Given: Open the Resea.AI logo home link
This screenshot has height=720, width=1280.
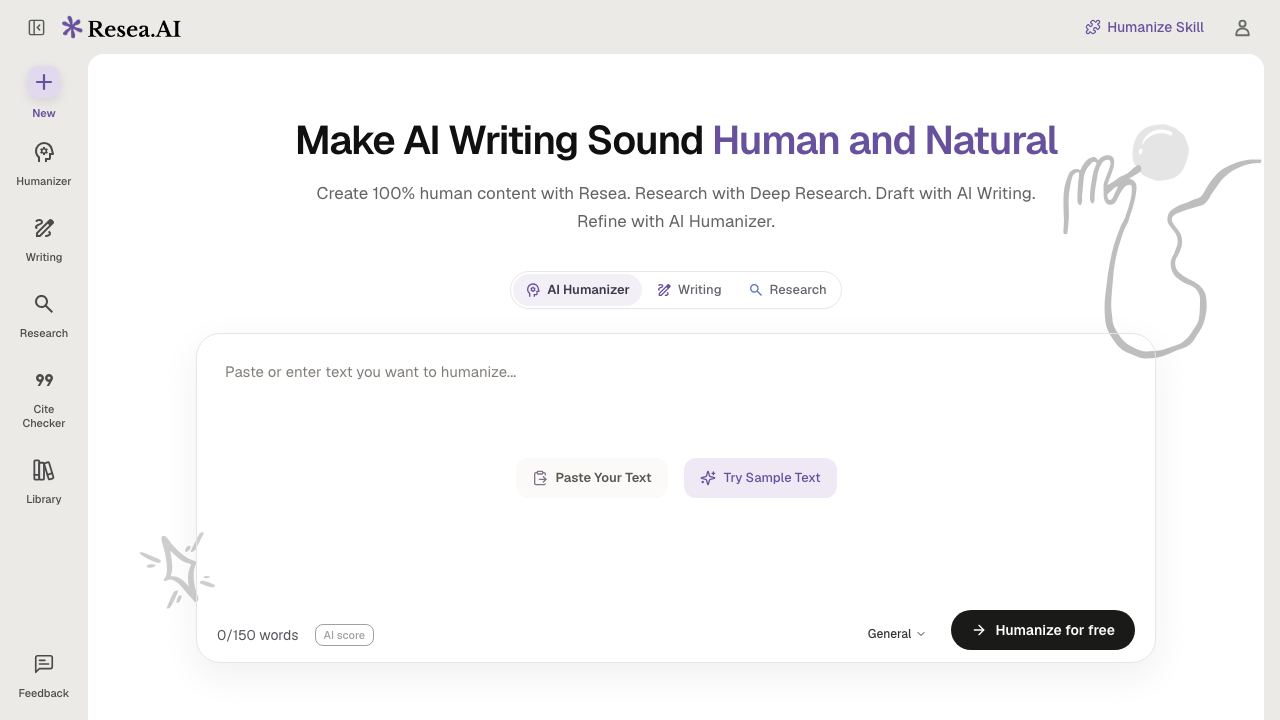Looking at the screenshot, I should 121,28.
